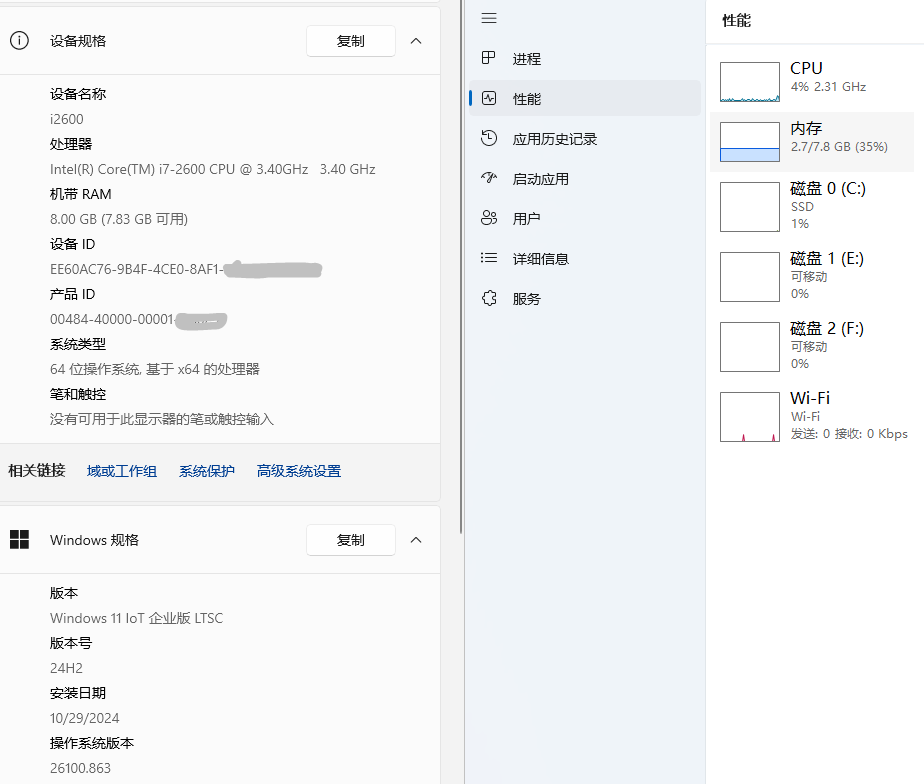Click the Intel Core i7-2600 processor text
The height and width of the screenshot is (784, 924).
[x=213, y=169]
